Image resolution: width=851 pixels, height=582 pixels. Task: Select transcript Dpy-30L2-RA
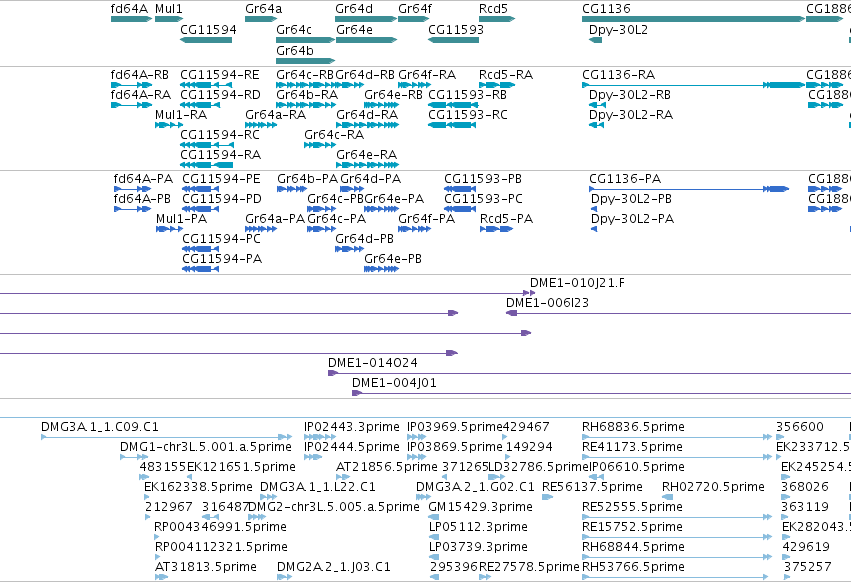pos(631,115)
